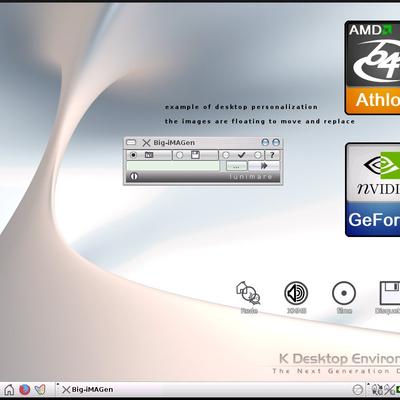Click the NVIDIA GeForce floating image
The height and width of the screenshot is (400, 400).
pyautogui.click(x=373, y=190)
